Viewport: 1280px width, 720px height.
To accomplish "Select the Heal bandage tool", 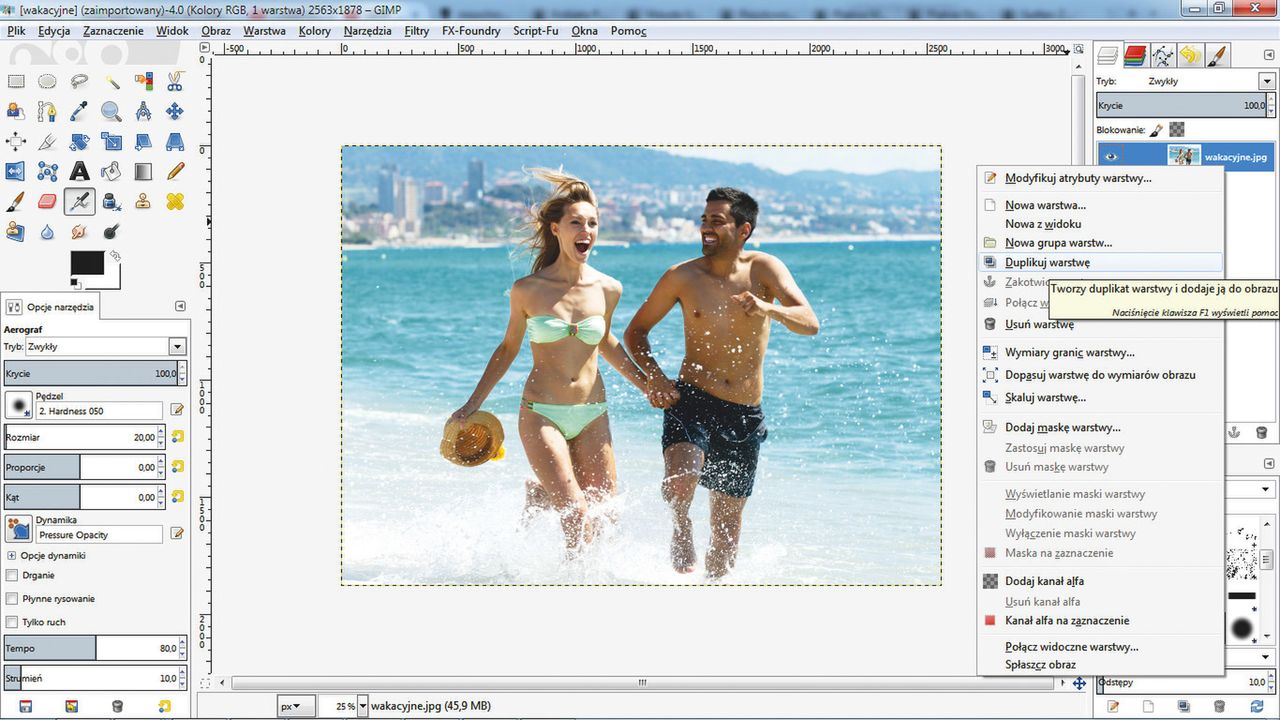I will pyautogui.click(x=175, y=202).
